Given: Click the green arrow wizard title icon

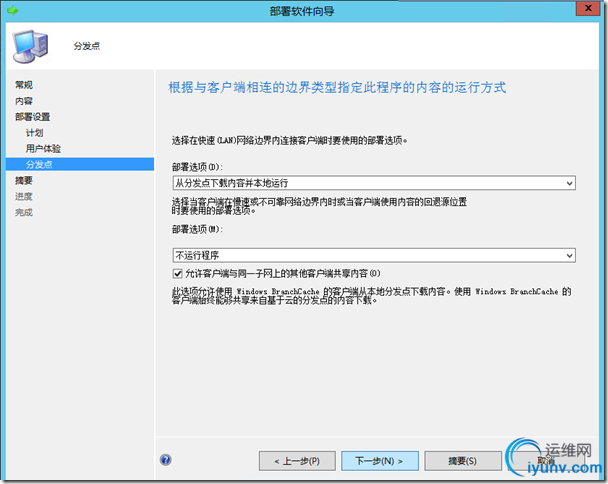Looking at the screenshot, I should 12,10.
